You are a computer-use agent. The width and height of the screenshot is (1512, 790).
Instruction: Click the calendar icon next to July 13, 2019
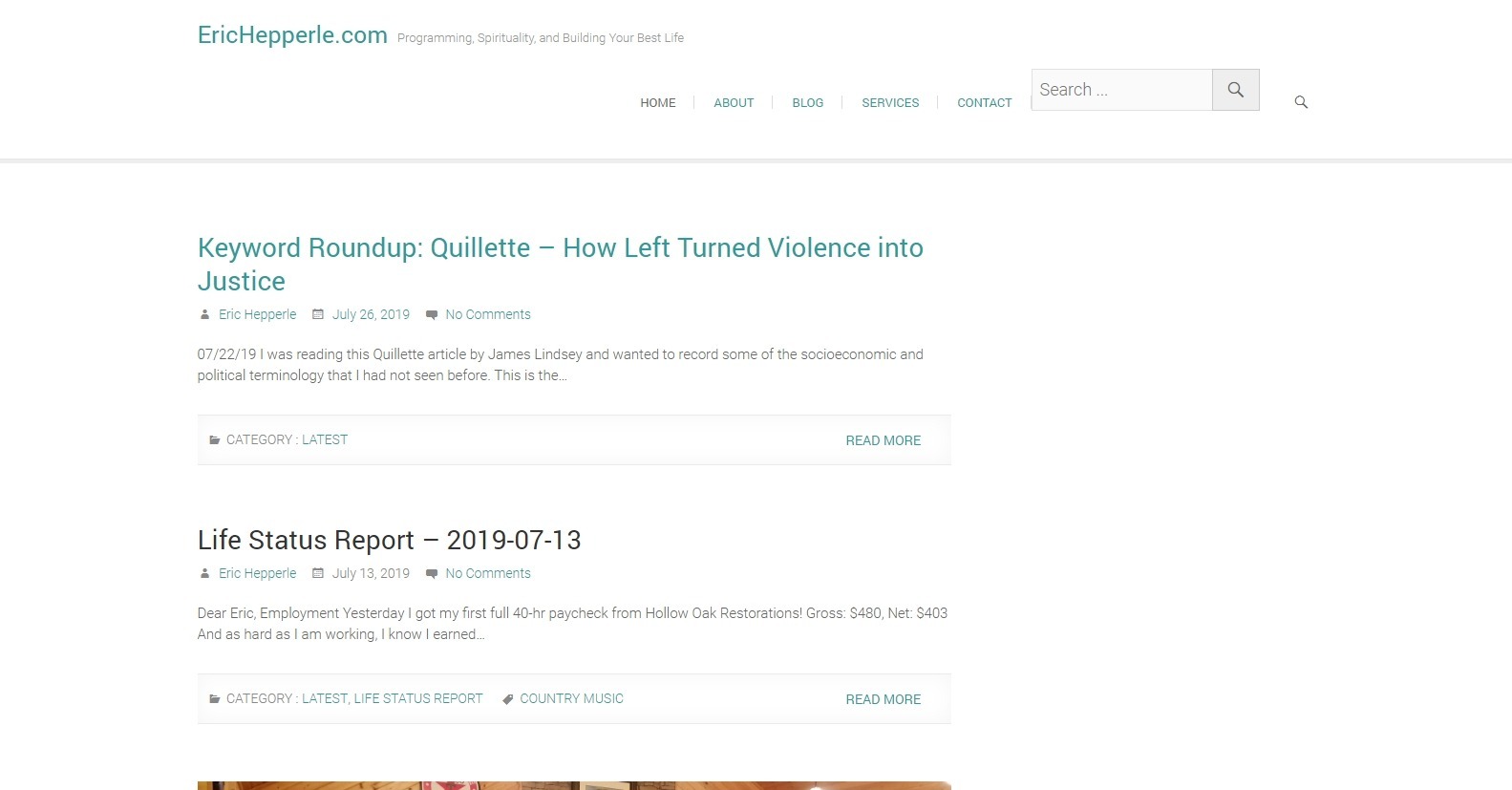pos(318,573)
